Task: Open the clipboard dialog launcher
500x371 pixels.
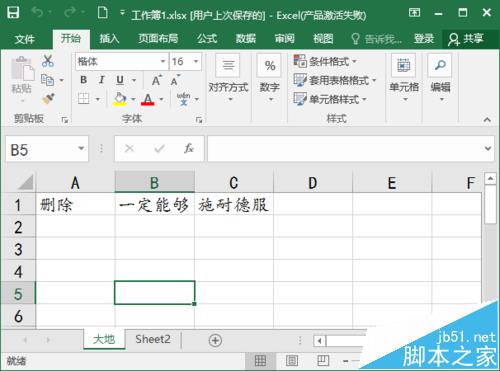Action: 65,120
